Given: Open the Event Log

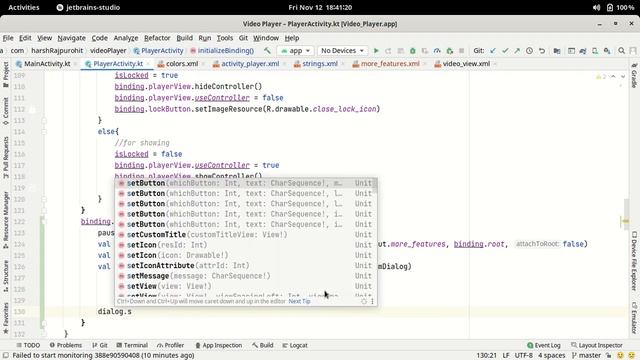Looking at the screenshot, I should pos(544,345).
